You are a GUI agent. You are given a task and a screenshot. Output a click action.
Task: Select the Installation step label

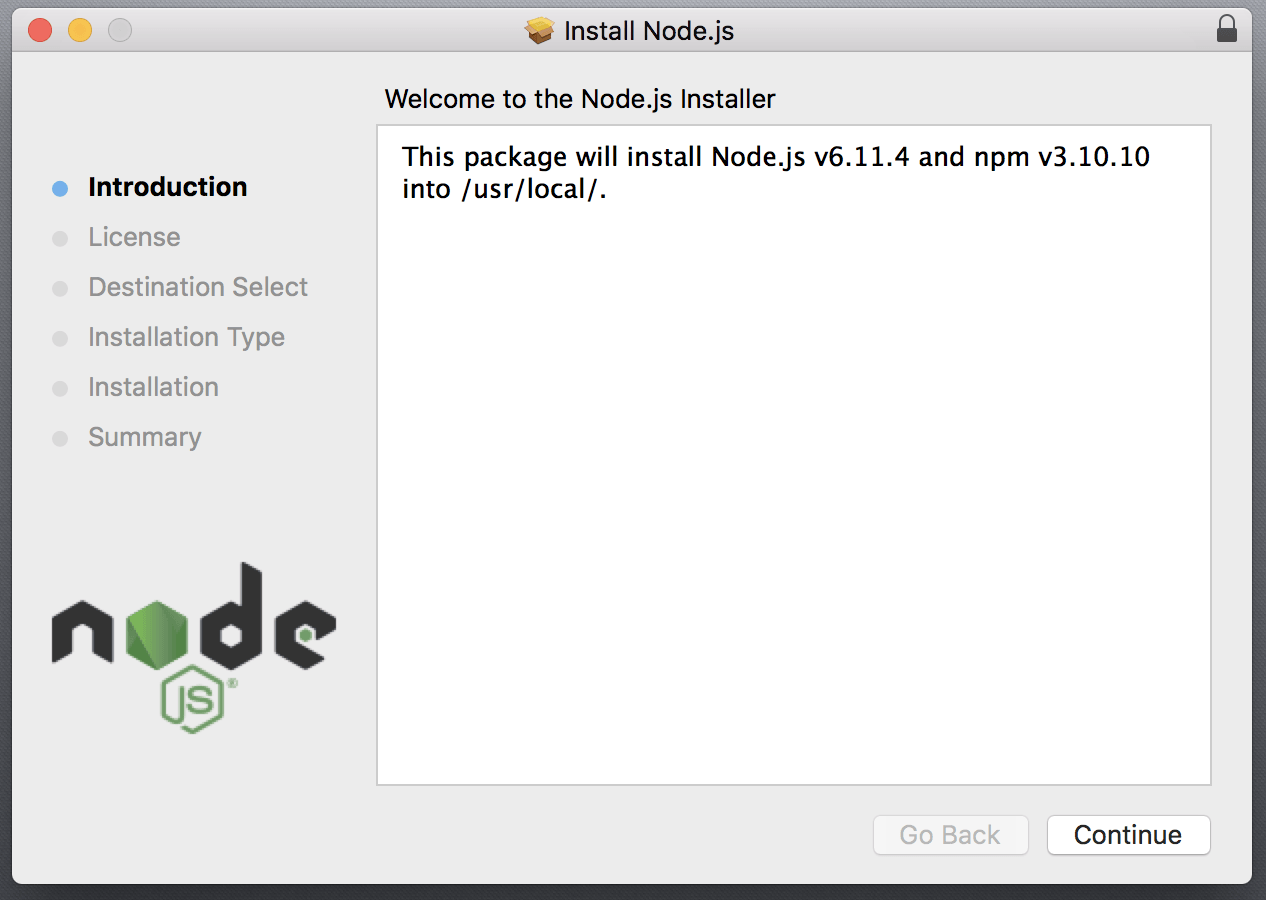pyautogui.click(x=153, y=387)
